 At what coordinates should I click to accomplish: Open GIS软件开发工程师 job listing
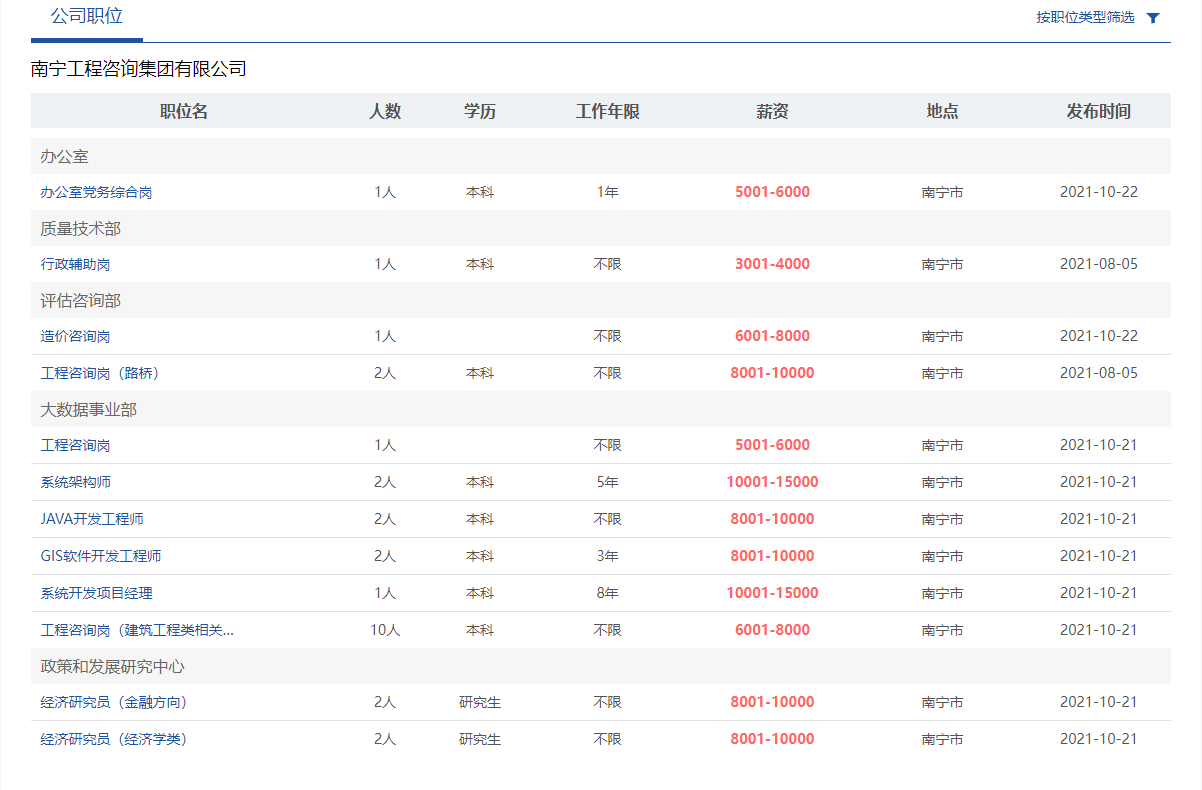(x=101, y=556)
